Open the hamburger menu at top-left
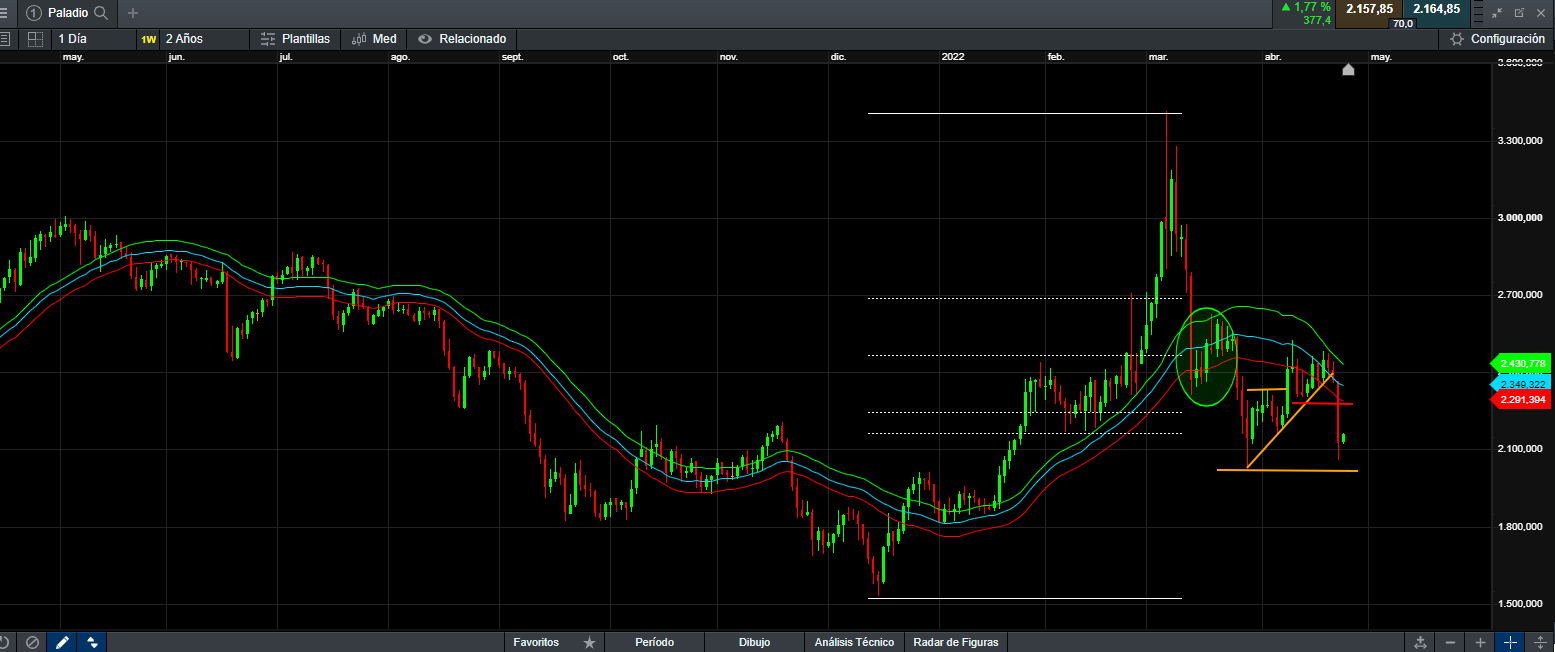The image size is (1555, 652). [x=5, y=13]
